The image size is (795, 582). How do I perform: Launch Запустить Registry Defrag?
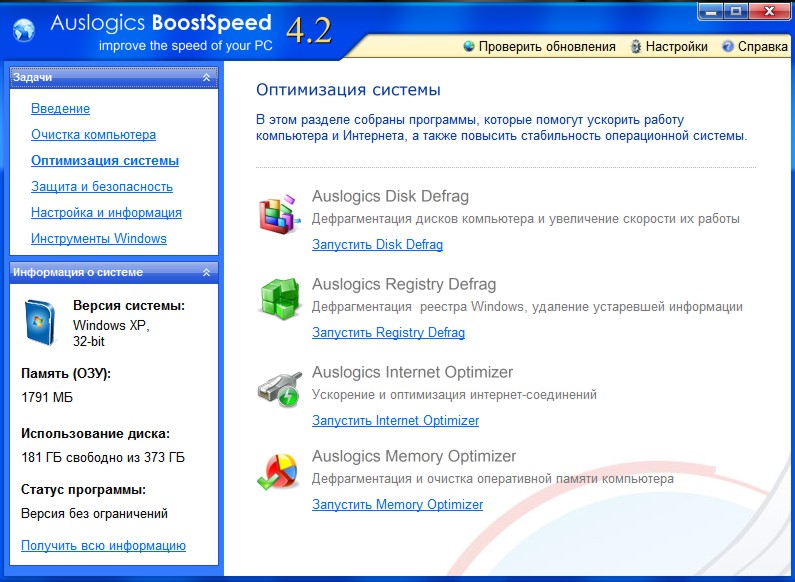388,333
